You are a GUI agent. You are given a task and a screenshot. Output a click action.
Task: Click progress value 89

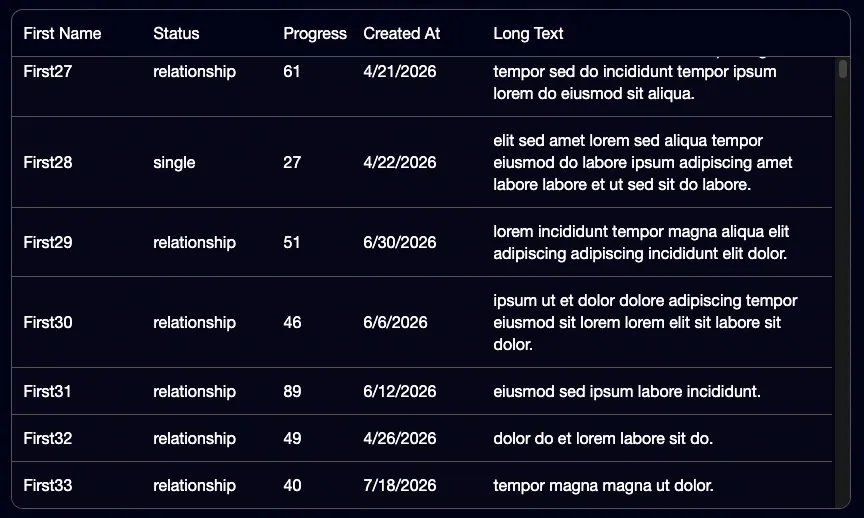click(292, 391)
